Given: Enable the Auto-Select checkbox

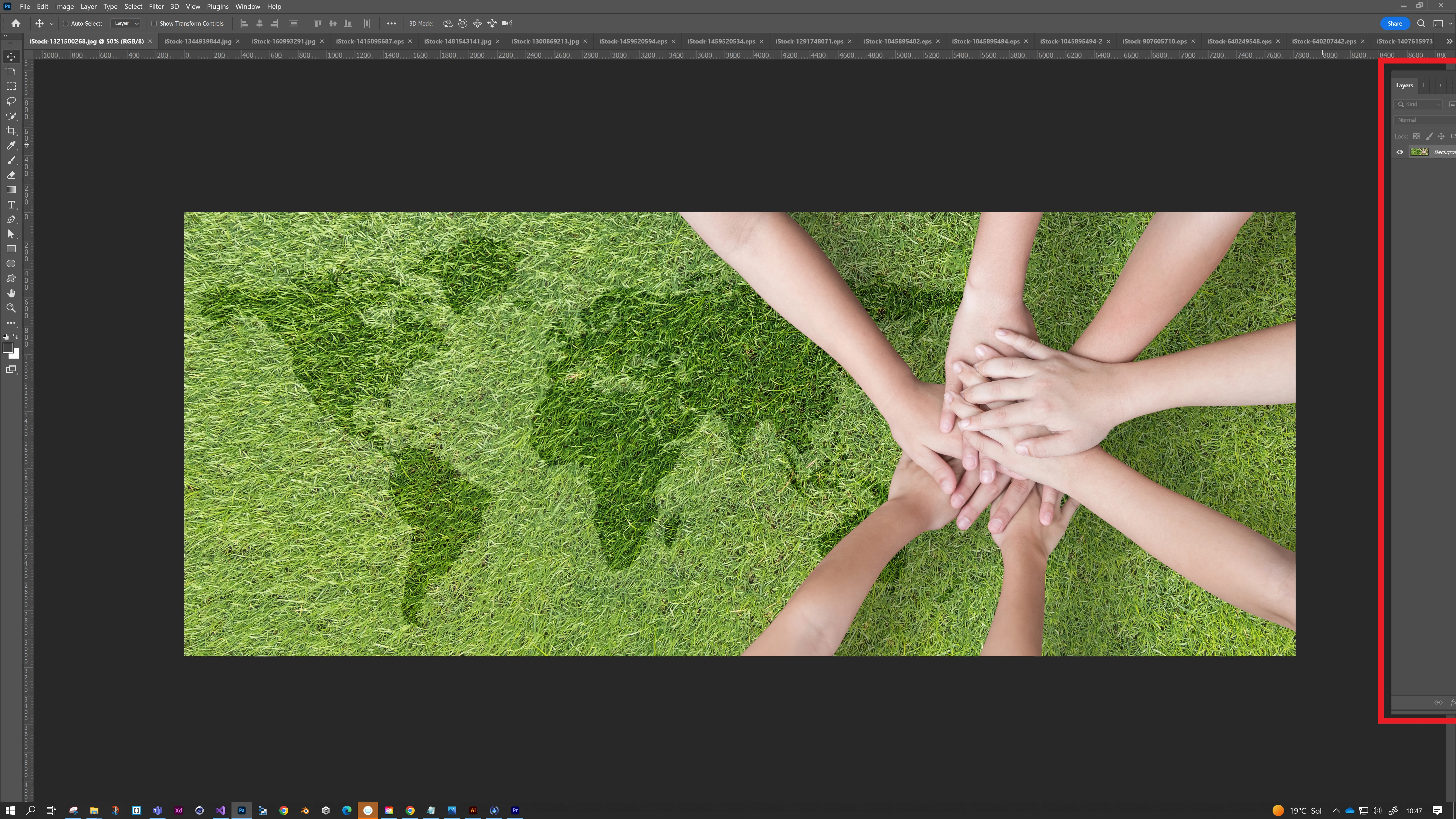Looking at the screenshot, I should coord(66,24).
